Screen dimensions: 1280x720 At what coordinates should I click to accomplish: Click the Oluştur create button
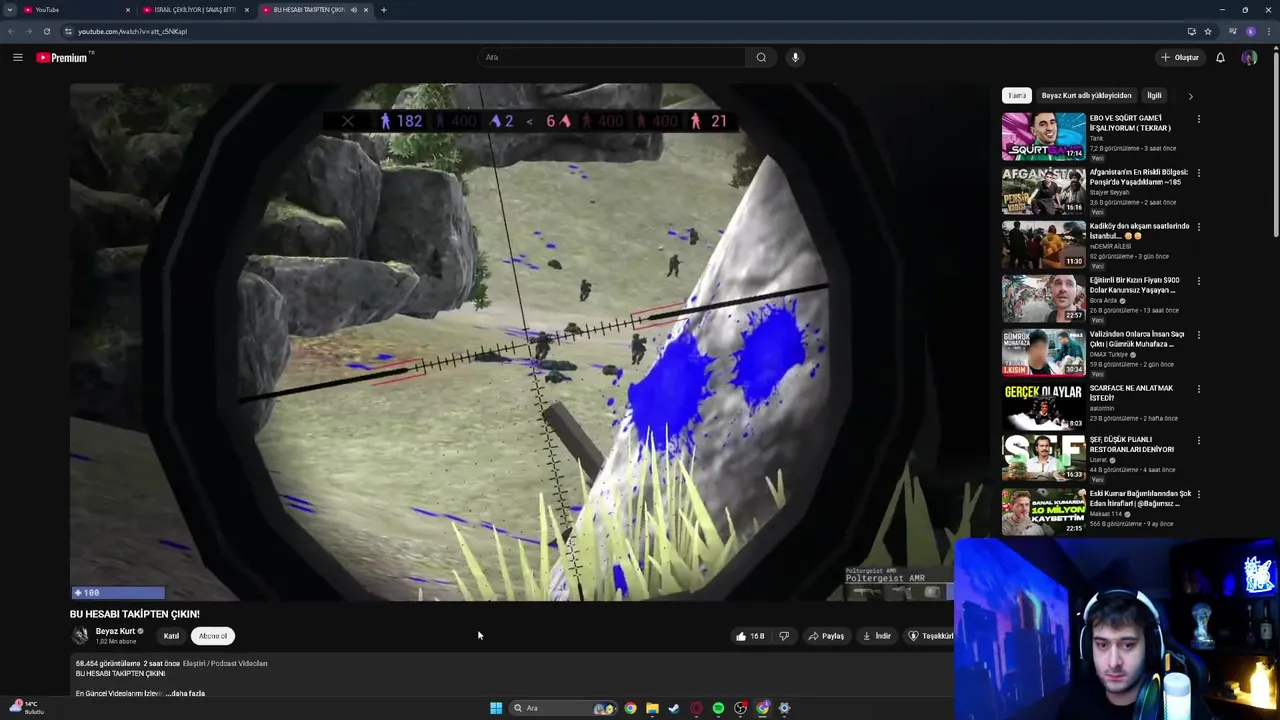pyautogui.click(x=1179, y=57)
